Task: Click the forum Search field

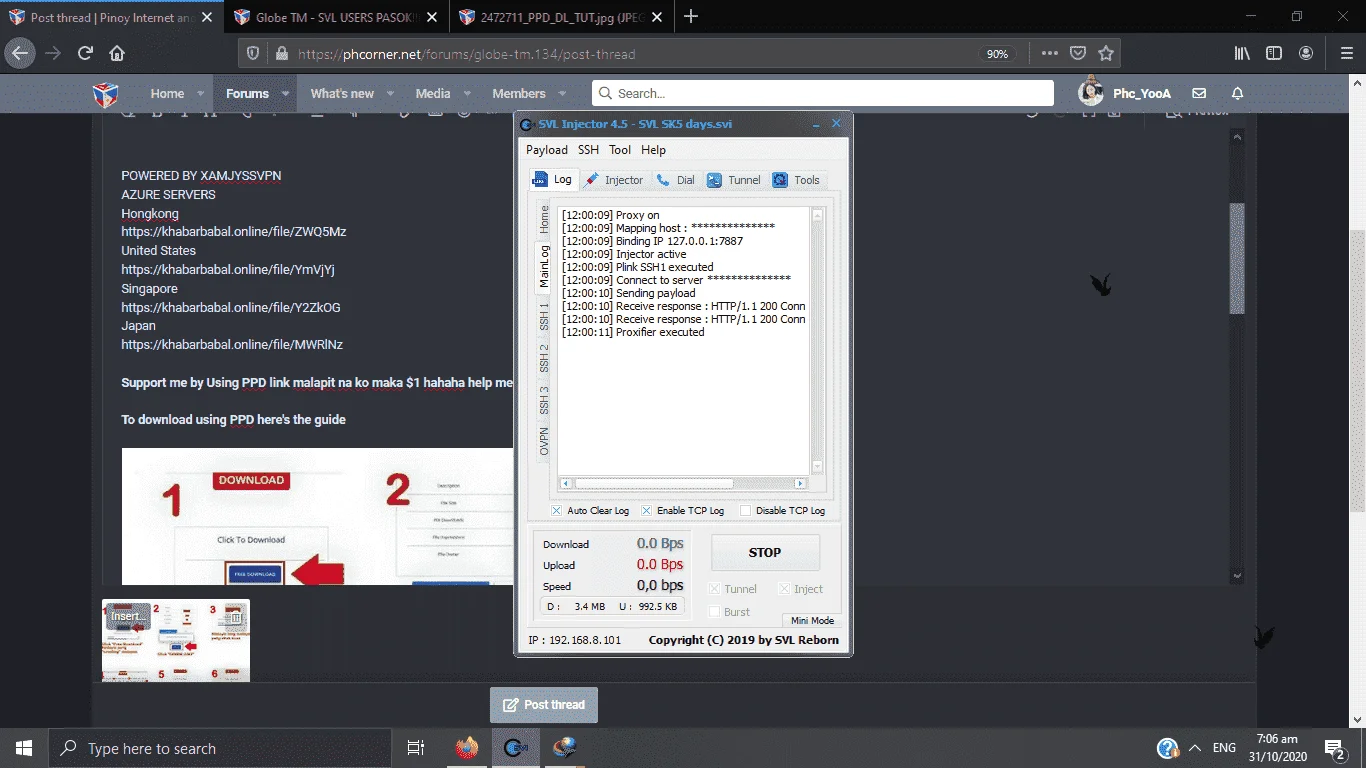Action: [822, 93]
